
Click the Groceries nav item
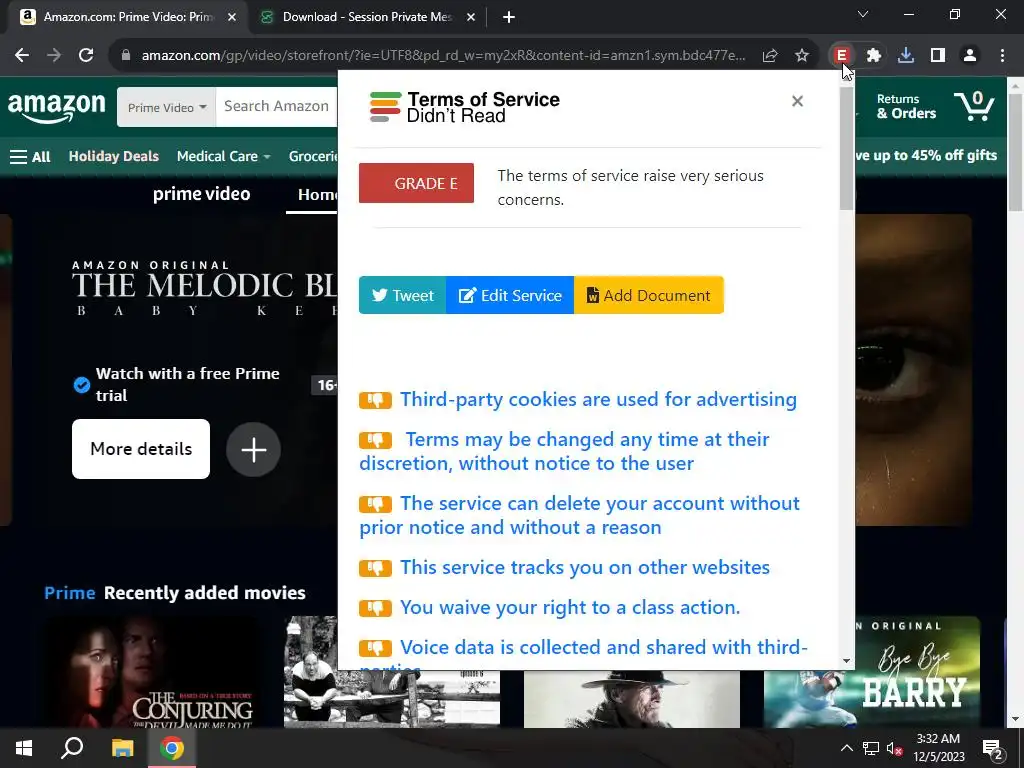click(x=313, y=157)
